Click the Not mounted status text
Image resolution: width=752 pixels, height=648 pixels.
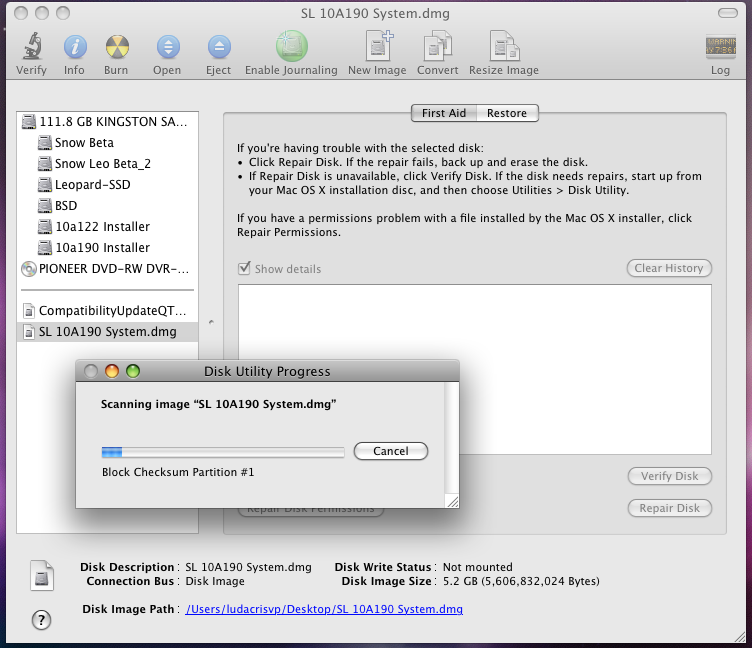pyautogui.click(x=477, y=567)
